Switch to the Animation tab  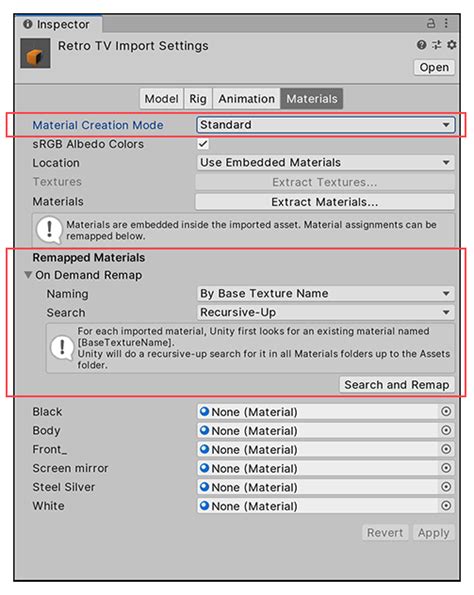click(x=246, y=99)
